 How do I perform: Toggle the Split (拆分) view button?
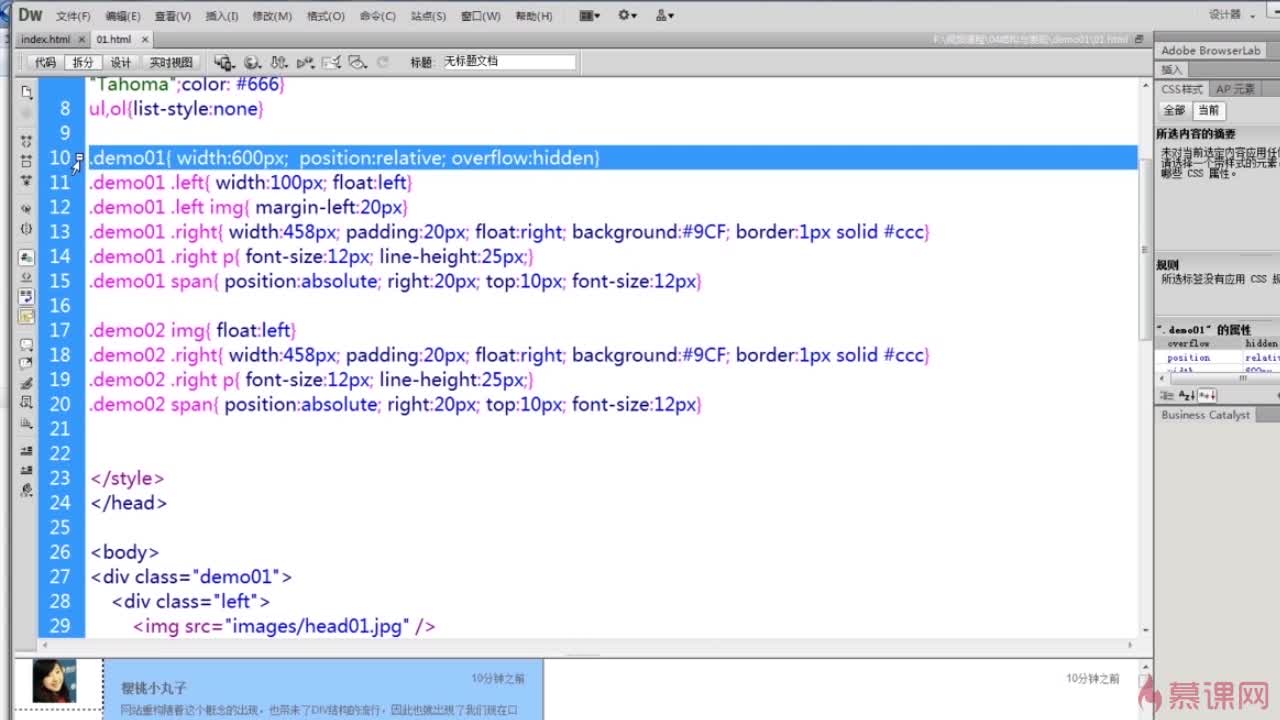point(82,62)
